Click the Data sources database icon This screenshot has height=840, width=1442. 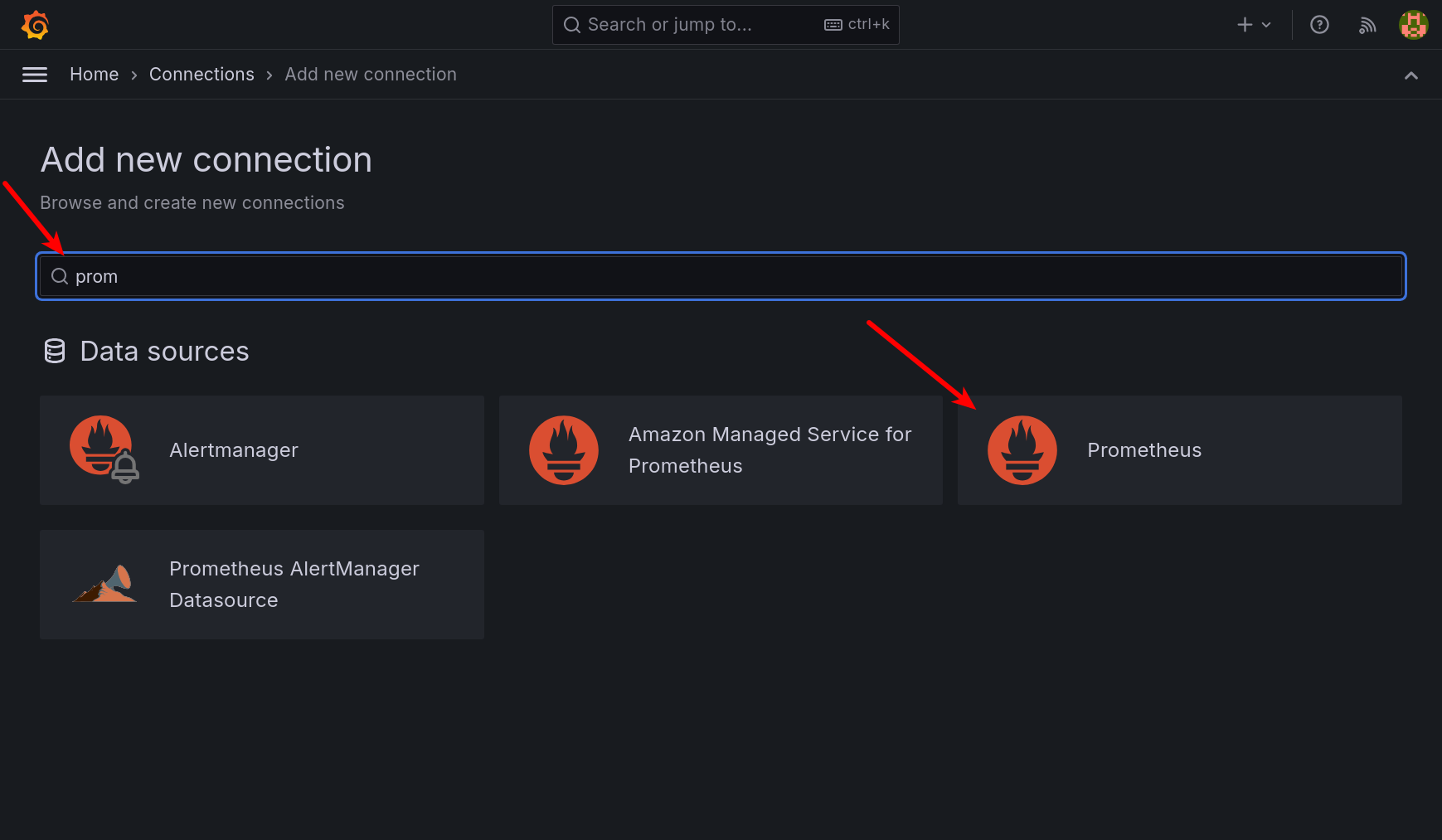pos(55,351)
